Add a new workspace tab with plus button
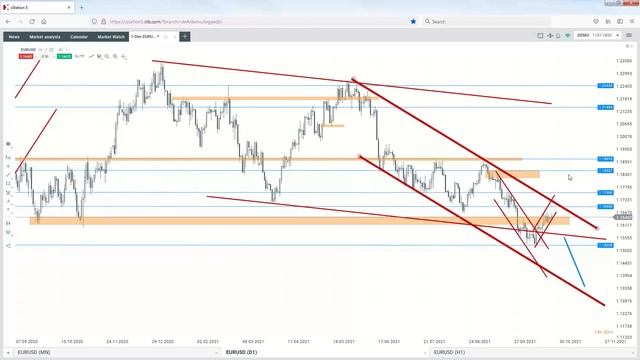Viewport: 640px width, 360px height. 185,37
